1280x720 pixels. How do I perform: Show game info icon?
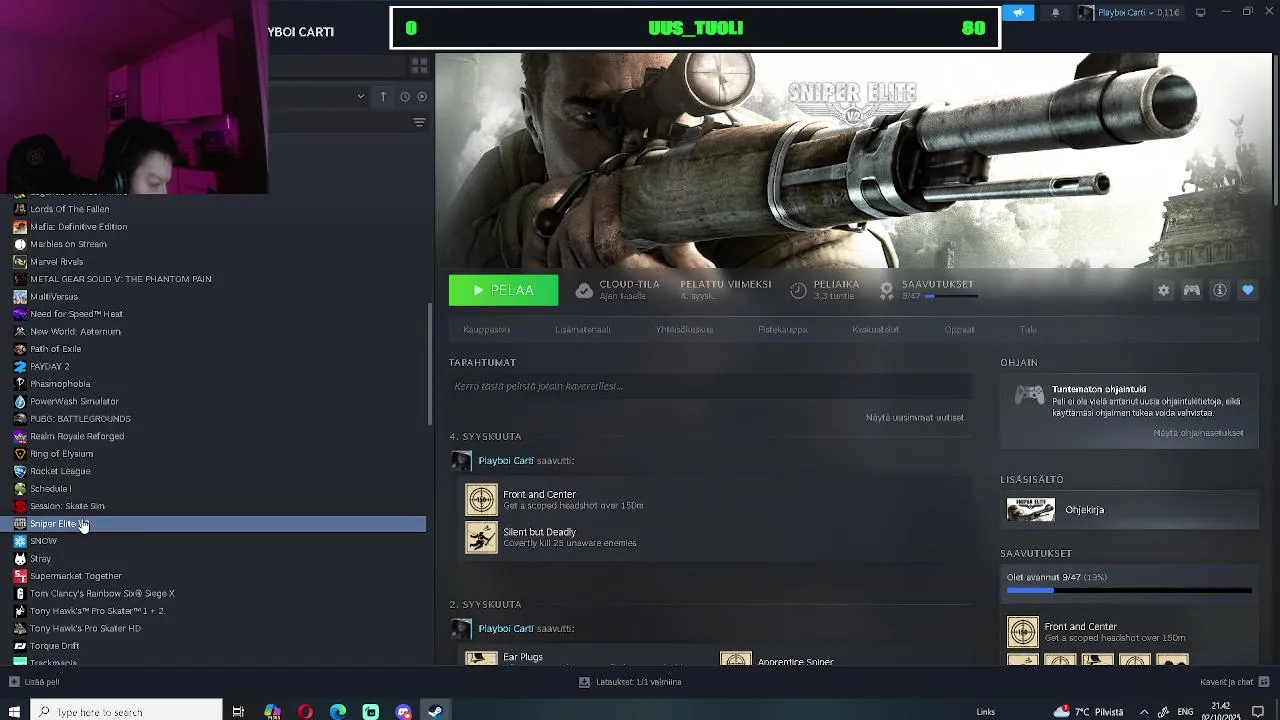pyautogui.click(x=1219, y=290)
